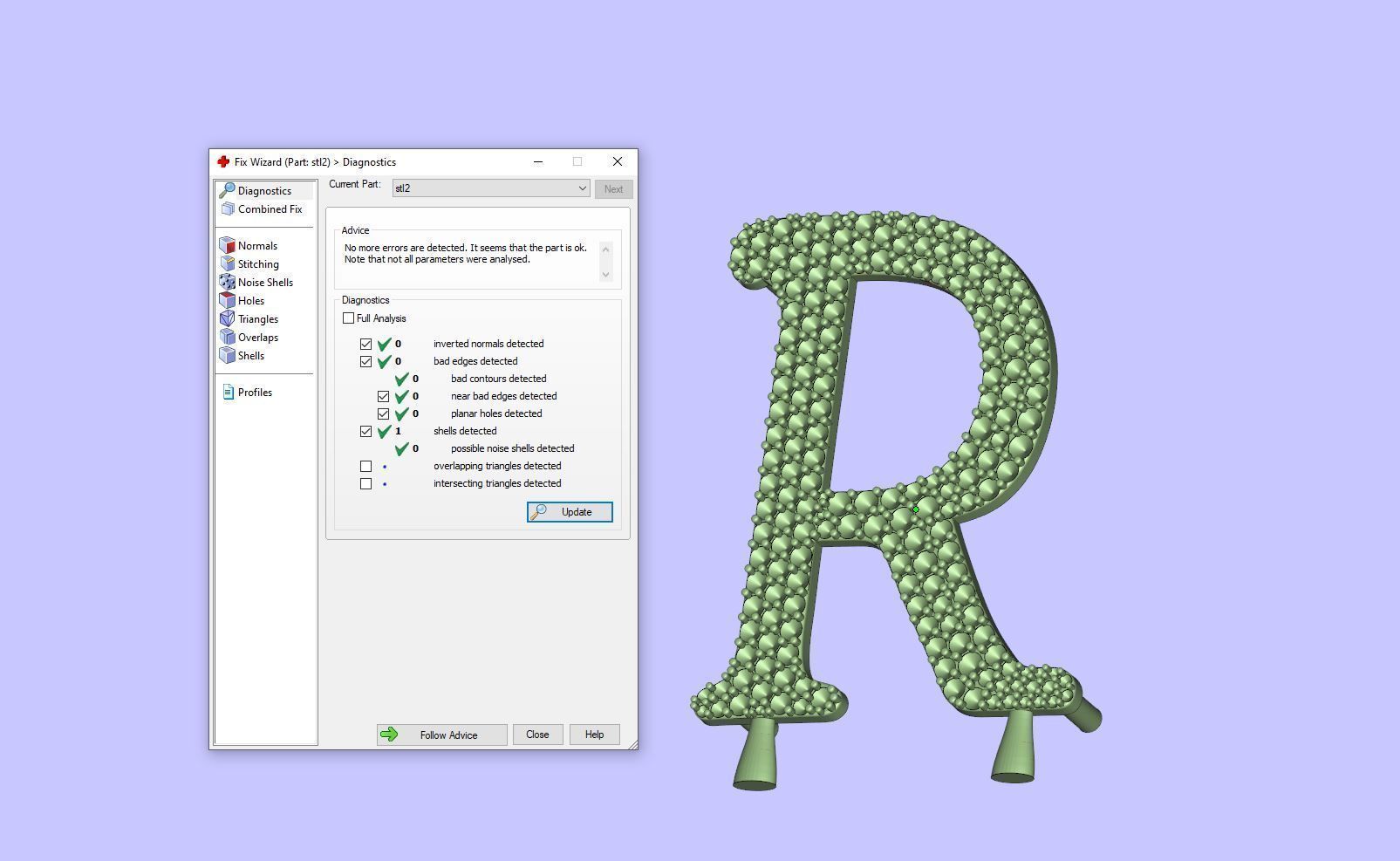Click the 'possible noise shells detected' label

512,448
